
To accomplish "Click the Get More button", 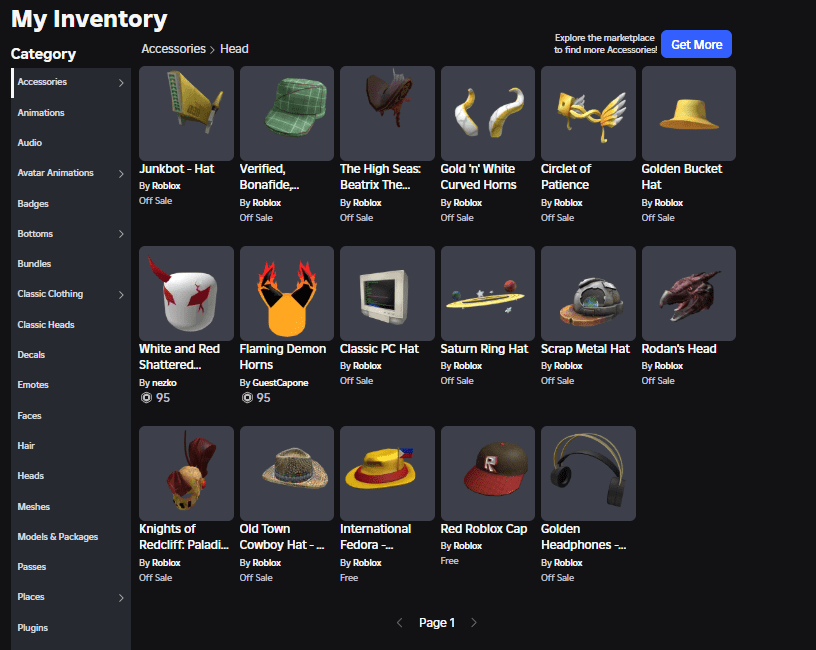I will (696, 44).
